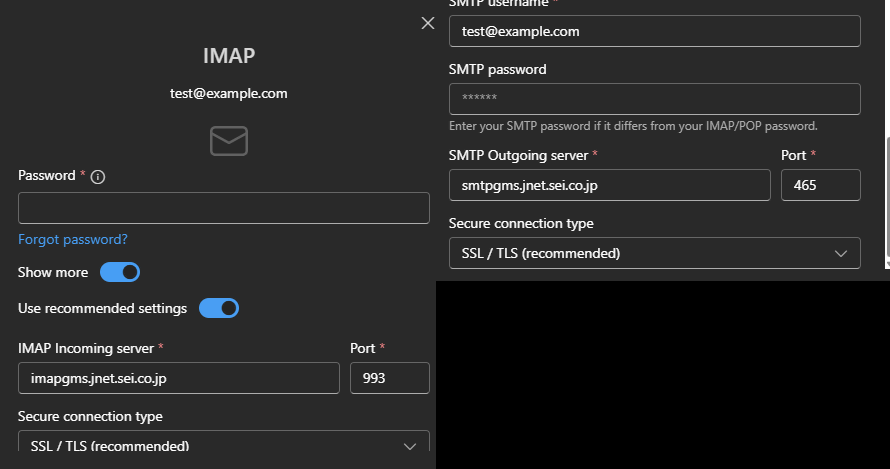Focus the SMTP password field
Viewport: 890px width, 469px height.
coord(654,99)
